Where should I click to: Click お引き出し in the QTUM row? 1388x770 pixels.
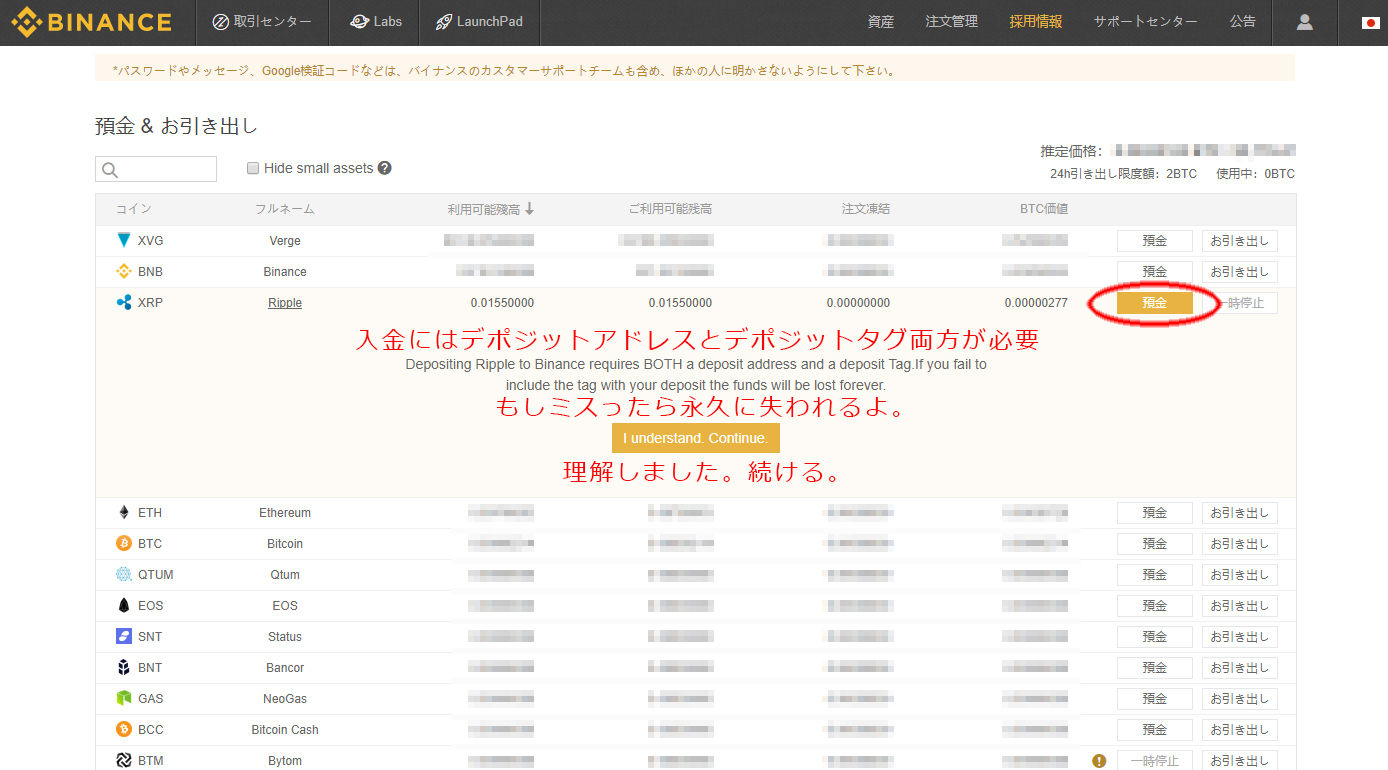coord(1240,574)
